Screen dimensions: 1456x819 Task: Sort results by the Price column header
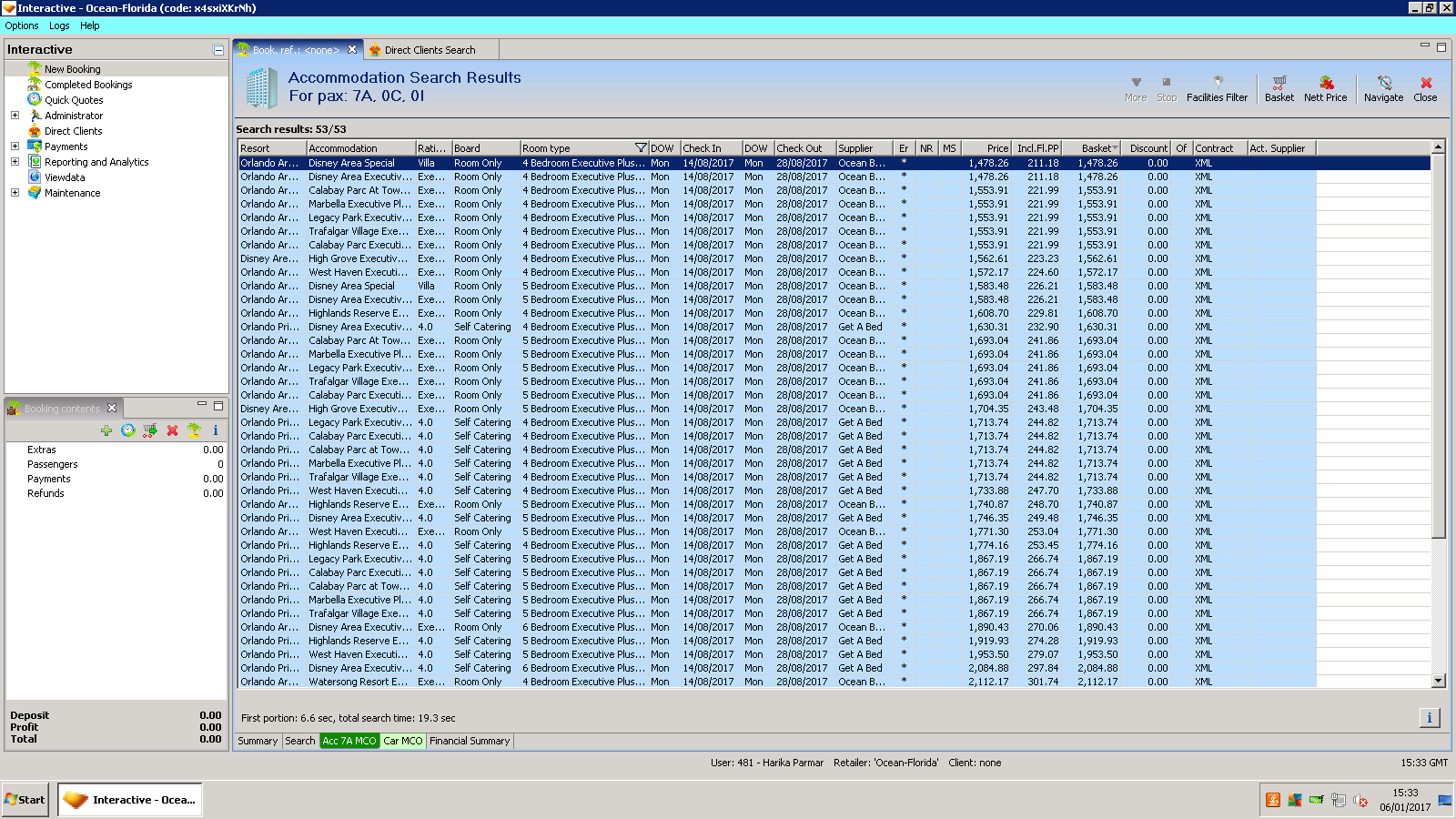coord(986,148)
